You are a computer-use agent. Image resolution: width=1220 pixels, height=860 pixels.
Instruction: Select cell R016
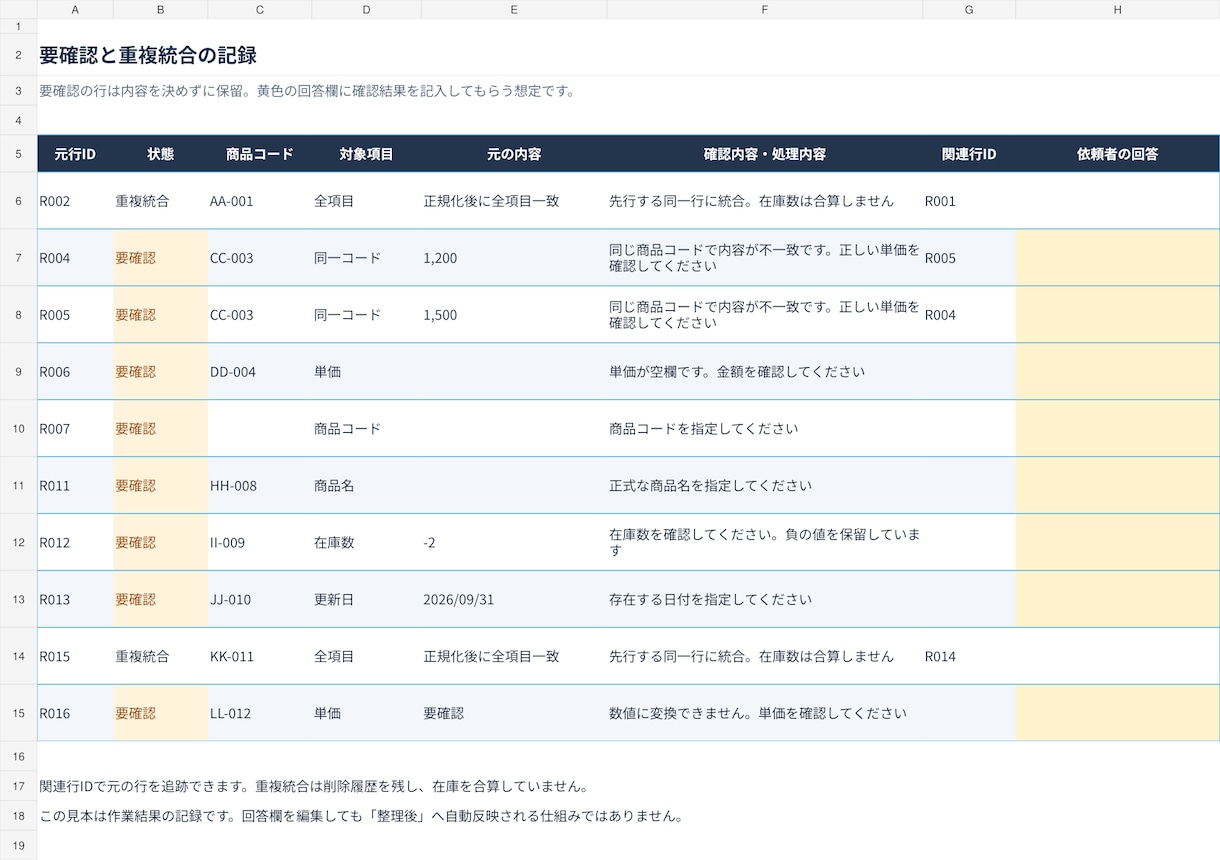pyautogui.click(x=75, y=714)
